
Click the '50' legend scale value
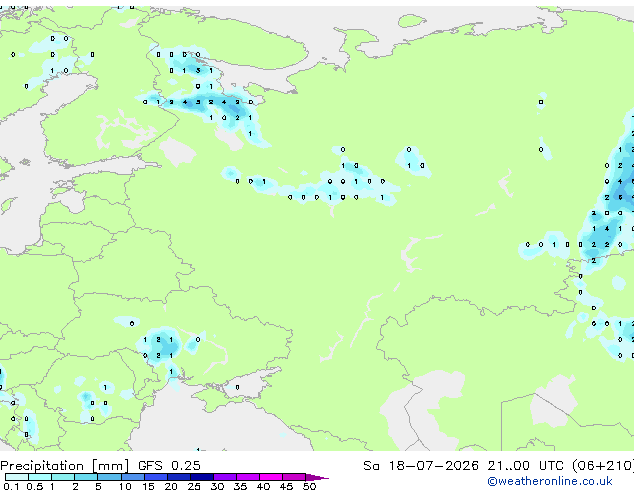[309, 486]
